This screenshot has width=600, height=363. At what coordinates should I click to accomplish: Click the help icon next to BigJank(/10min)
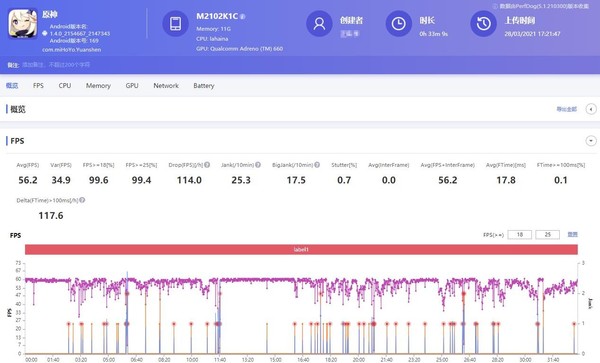317,165
